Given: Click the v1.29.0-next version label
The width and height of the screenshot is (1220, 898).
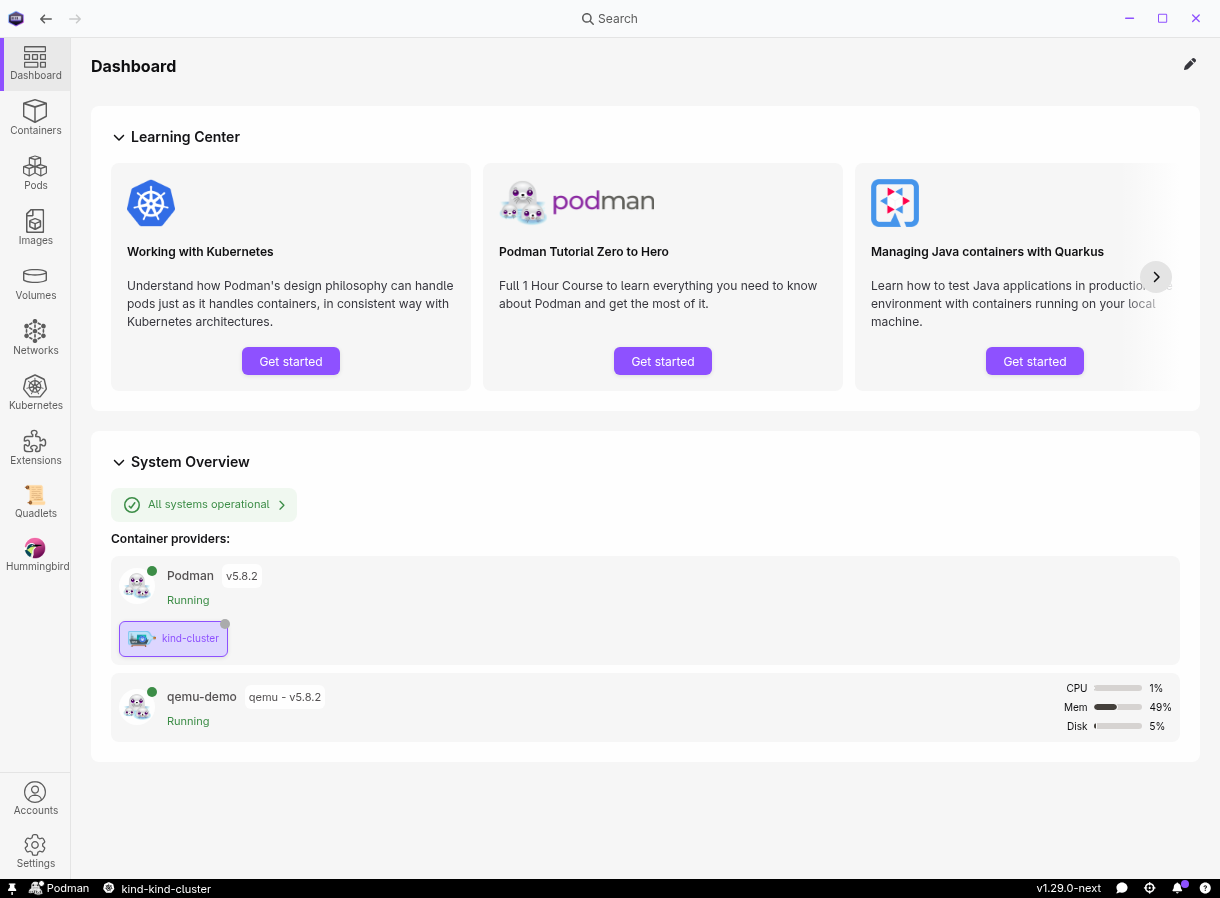Looking at the screenshot, I should 1069,888.
